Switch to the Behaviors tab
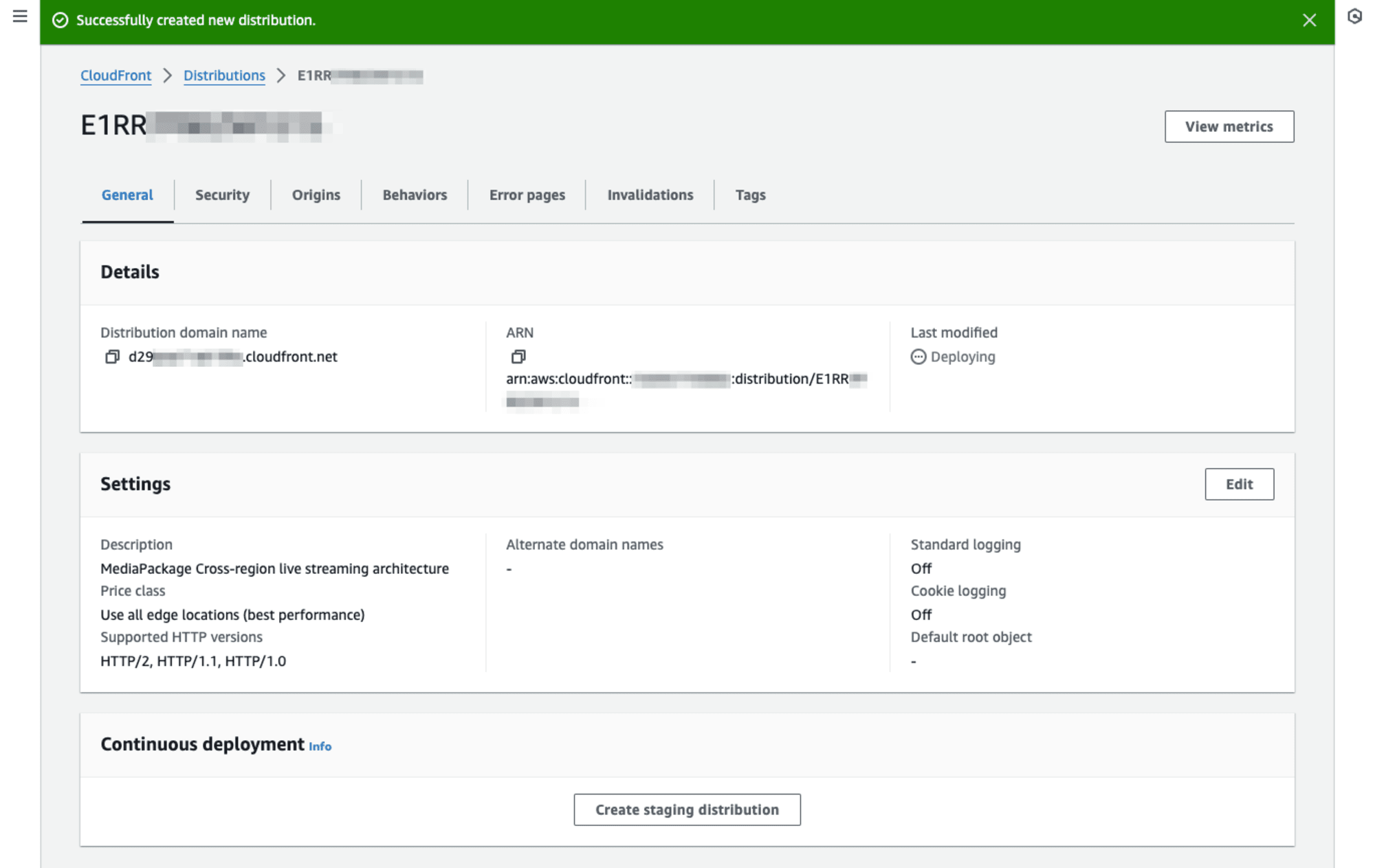1375x868 pixels. (415, 195)
